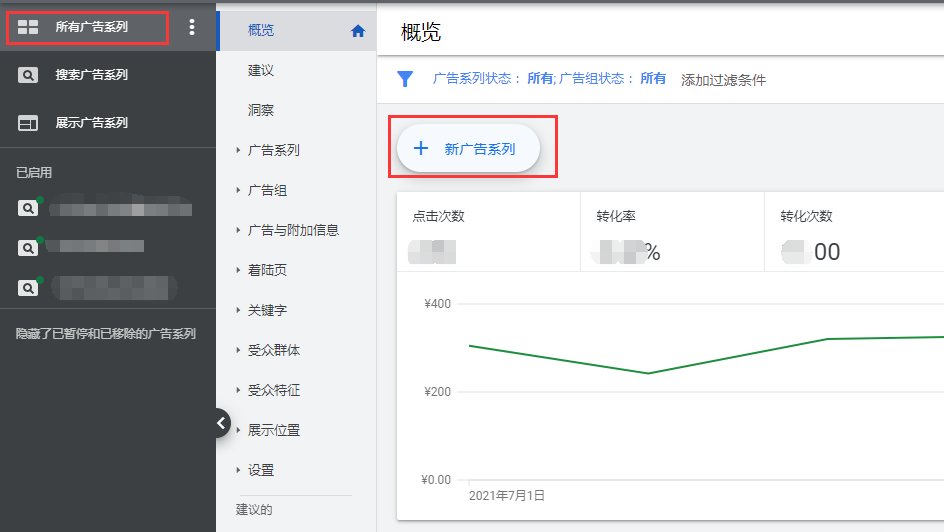The image size is (944, 532).
Task: Click the All Campaigns grid icon
Action: click(x=28, y=27)
